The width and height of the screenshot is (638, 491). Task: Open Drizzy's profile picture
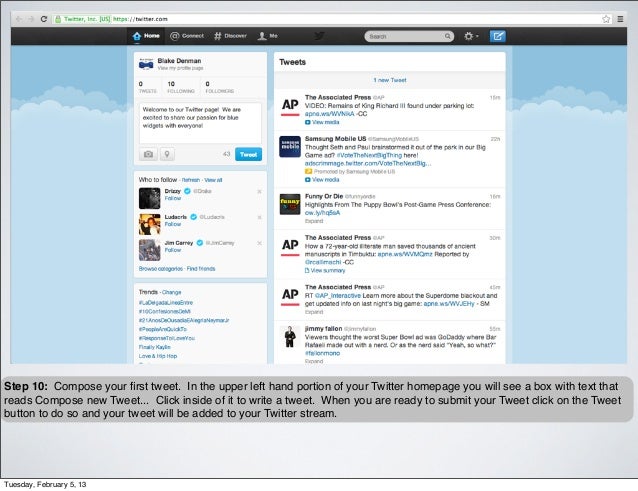click(x=149, y=198)
